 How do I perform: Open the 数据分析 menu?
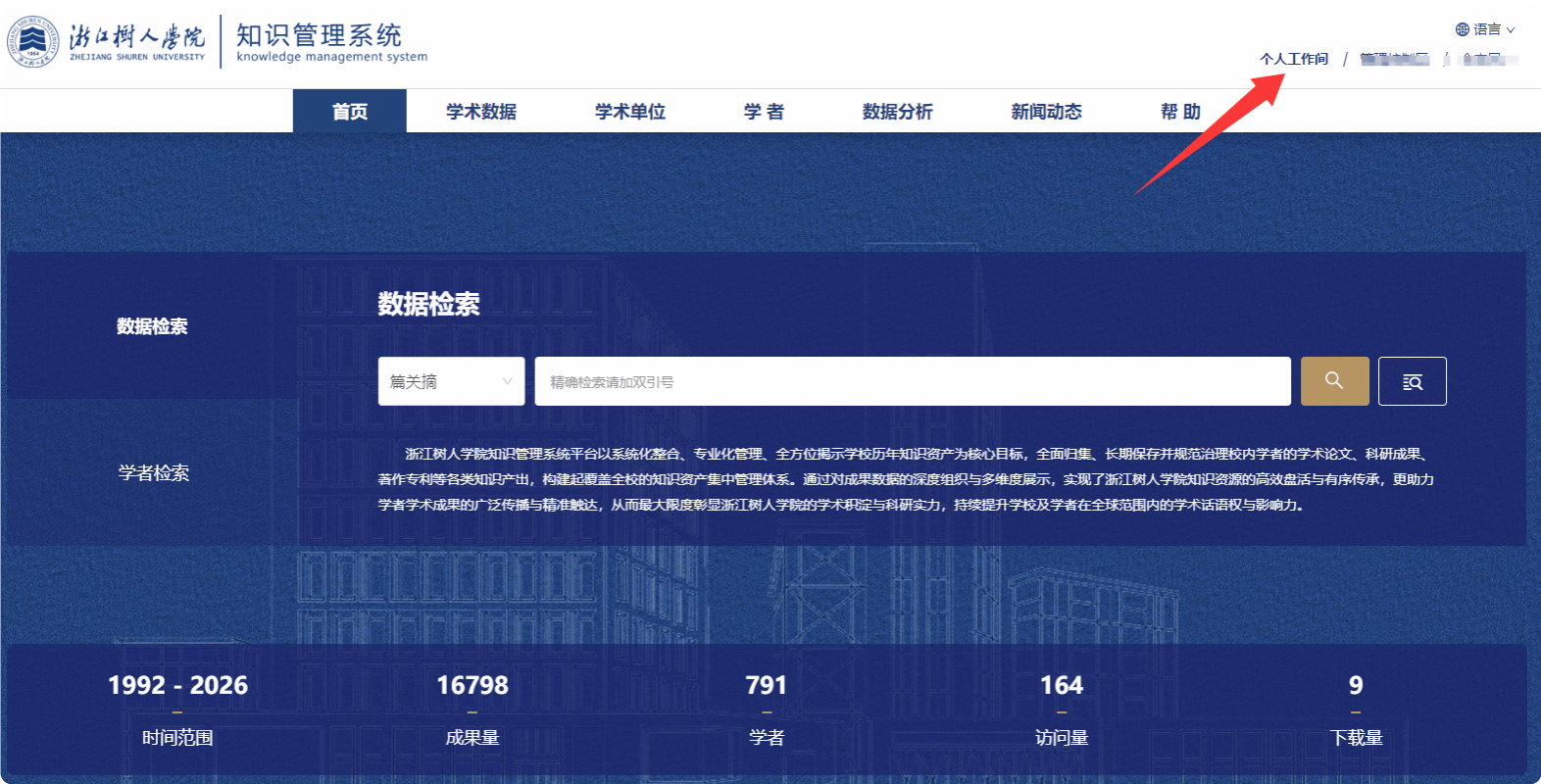tap(897, 112)
